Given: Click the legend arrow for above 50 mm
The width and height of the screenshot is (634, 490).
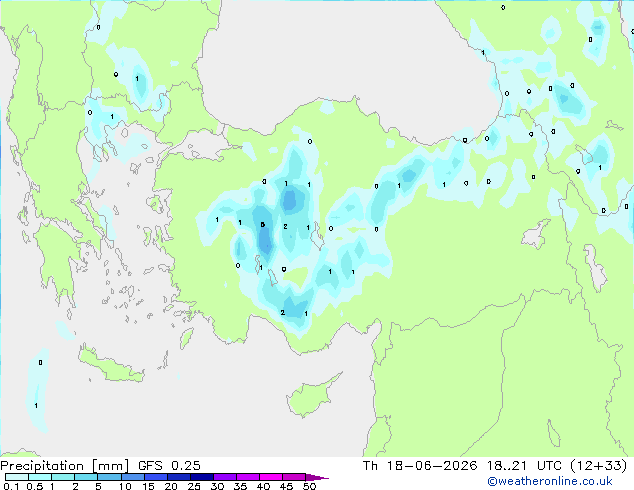Looking at the screenshot, I should point(316,477).
